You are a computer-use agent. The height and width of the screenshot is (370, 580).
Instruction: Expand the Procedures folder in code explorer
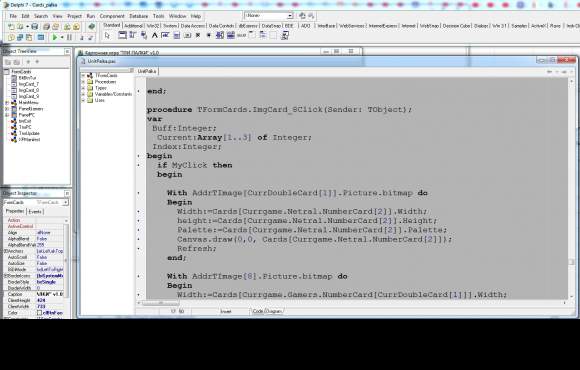click(x=83, y=82)
